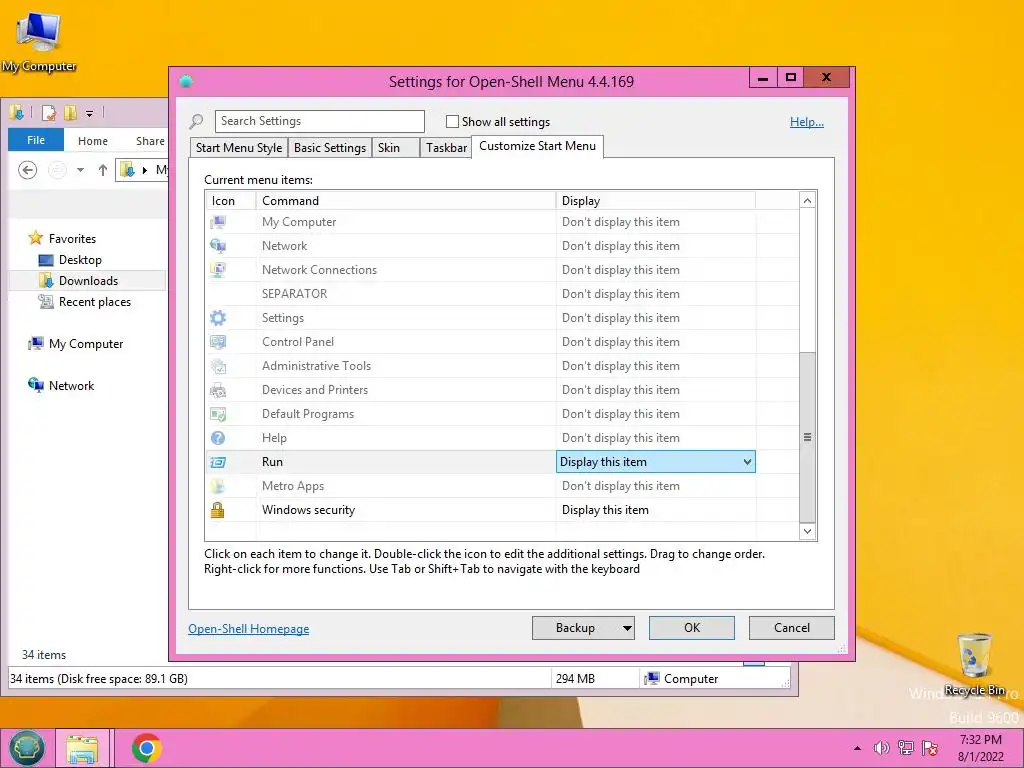The height and width of the screenshot is (768, 1024).
Task: Open the Open-Shell Start button on taskbar
Action: (x=27, y=748)
